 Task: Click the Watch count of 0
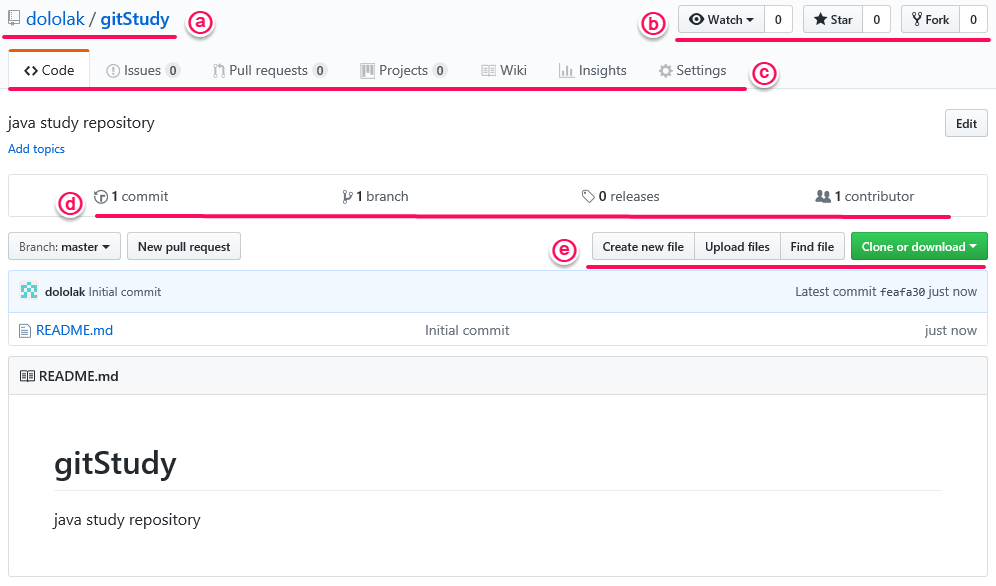coord(778,20)
